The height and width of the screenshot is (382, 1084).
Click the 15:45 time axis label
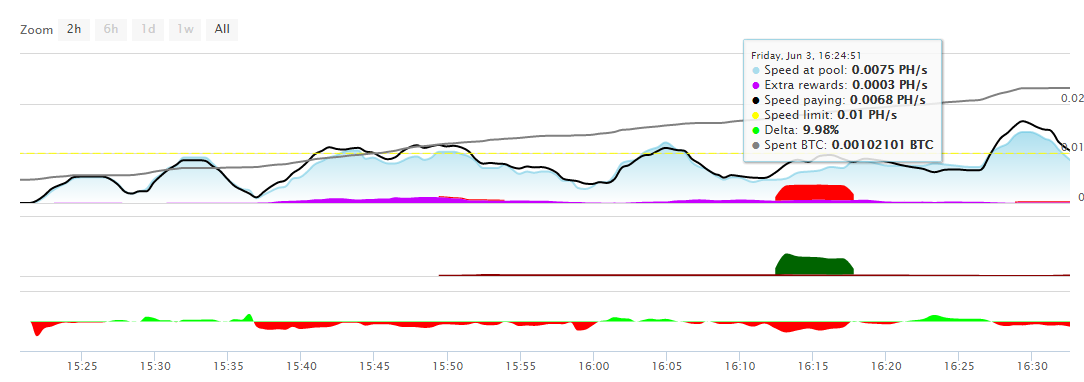pyautogui.click(x=374, y=365)
